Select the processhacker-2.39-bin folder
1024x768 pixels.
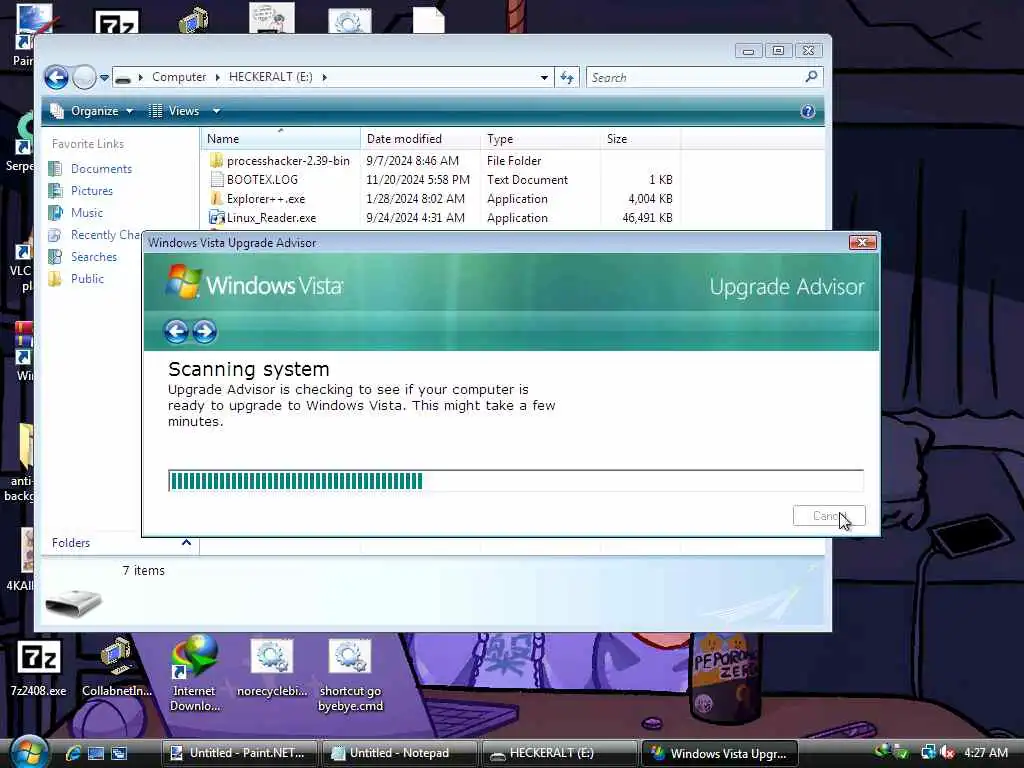[x=279, y=161]
